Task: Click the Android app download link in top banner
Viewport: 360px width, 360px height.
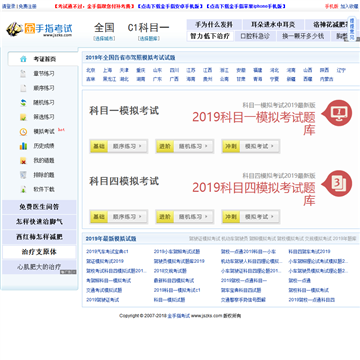Action: [x=170, y=6]
